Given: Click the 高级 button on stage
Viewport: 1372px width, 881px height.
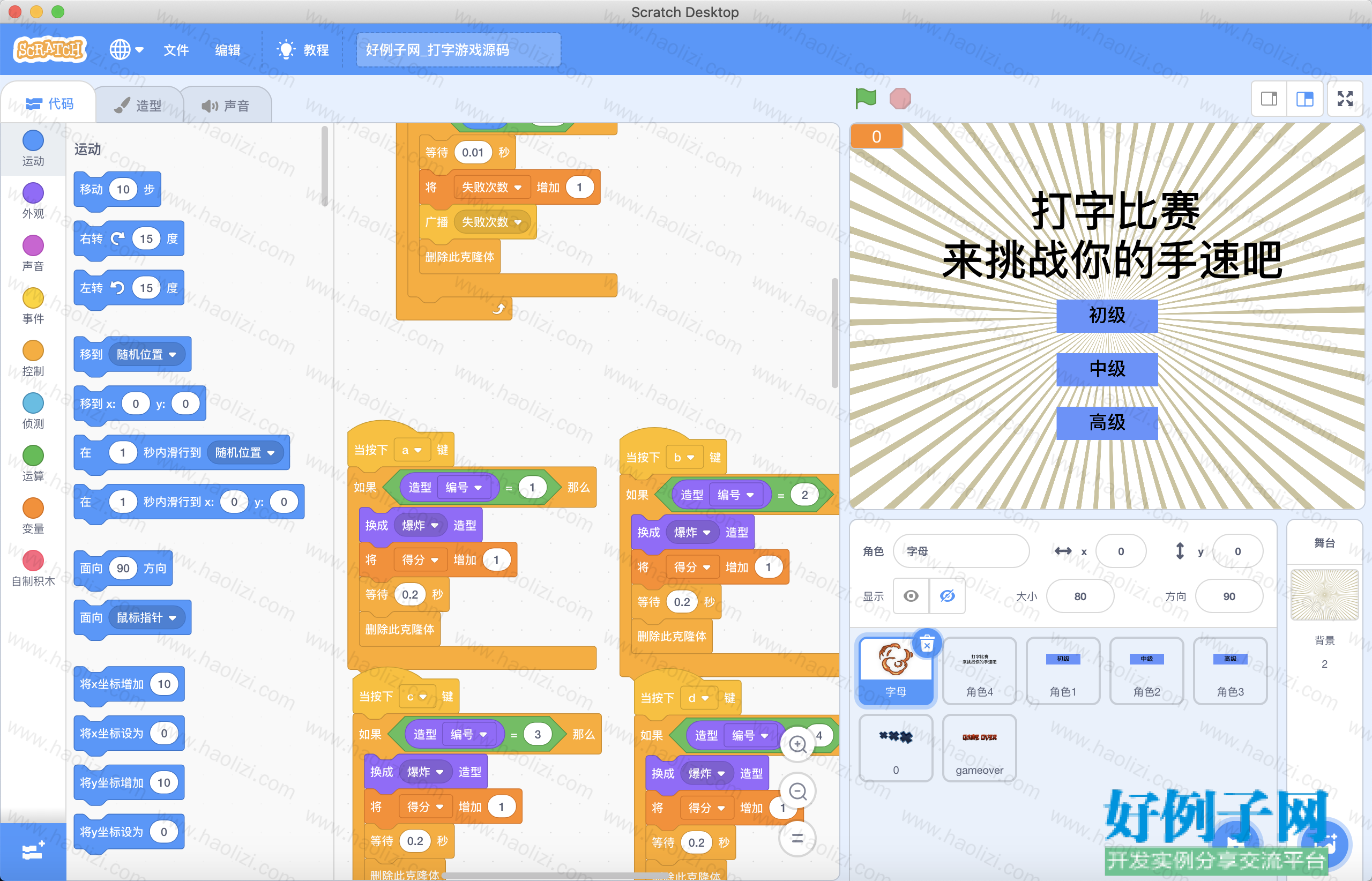Looking at the screenshot, I should (1107, 423).
